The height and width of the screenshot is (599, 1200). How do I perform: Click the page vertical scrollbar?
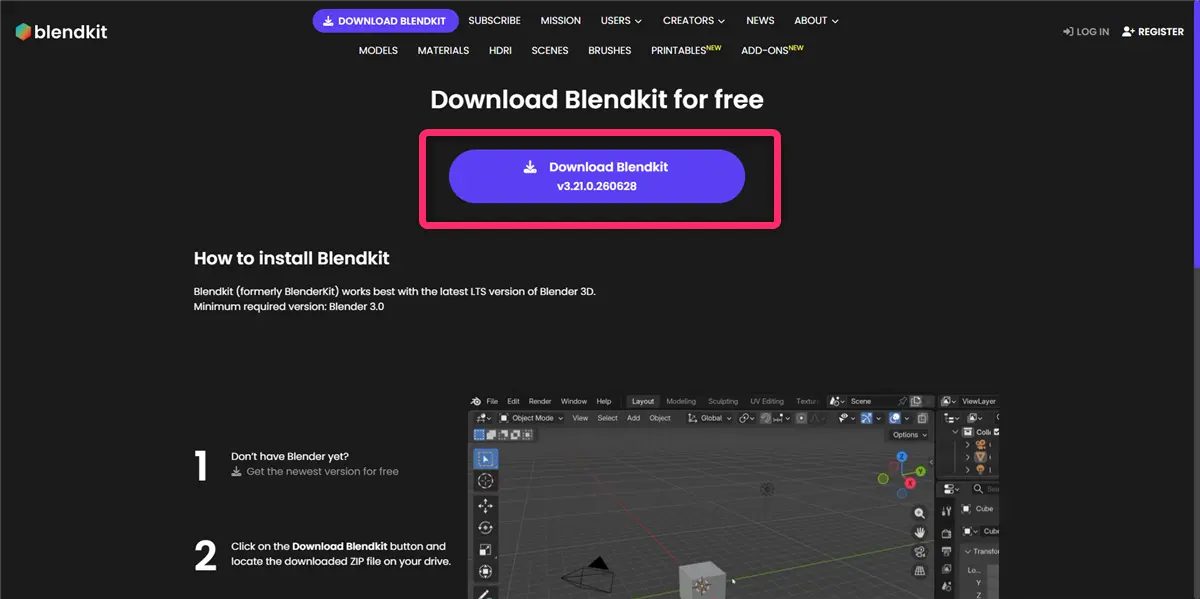point(1196,135)
